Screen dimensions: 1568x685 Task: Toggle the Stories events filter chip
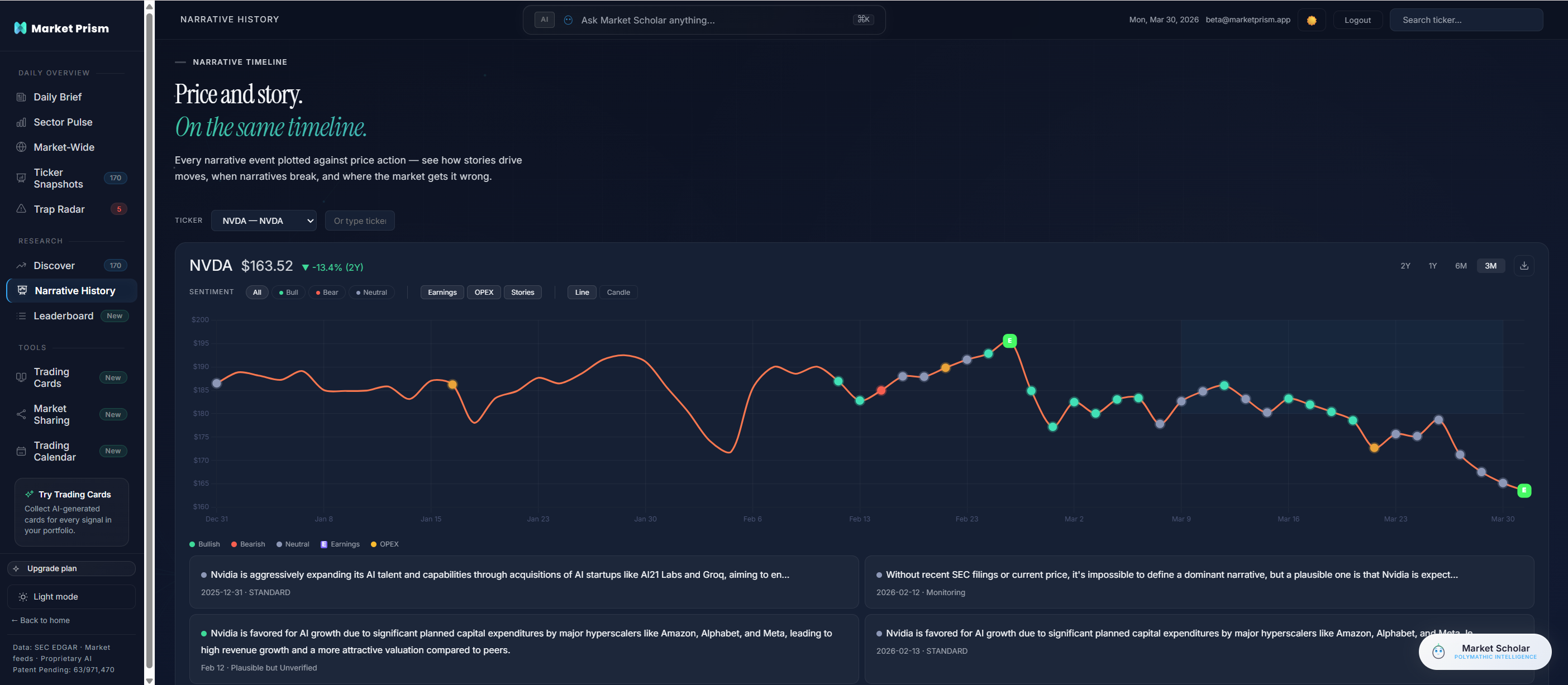(522, 292)
